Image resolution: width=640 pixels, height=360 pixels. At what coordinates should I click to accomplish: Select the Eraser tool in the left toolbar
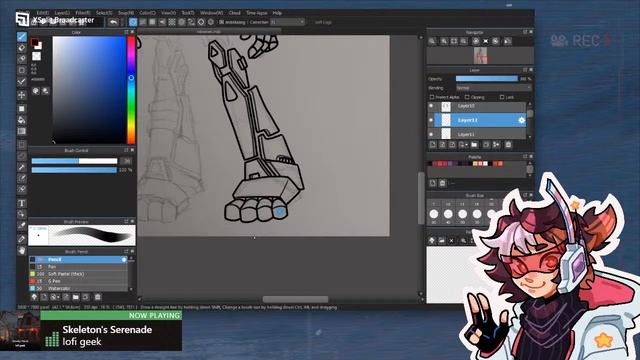[x=22, y=48]
